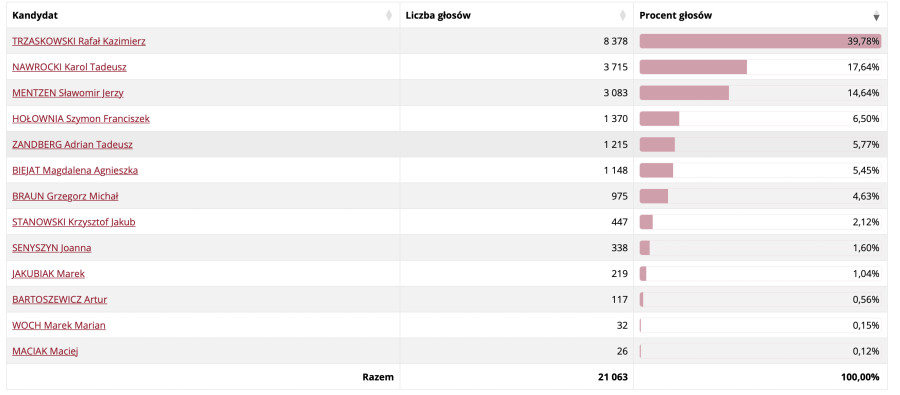This screenshot has height=395, width=900.
Task: Open NAWROCKI Karol Tadeusz link
Action: (x=69, y=67)
